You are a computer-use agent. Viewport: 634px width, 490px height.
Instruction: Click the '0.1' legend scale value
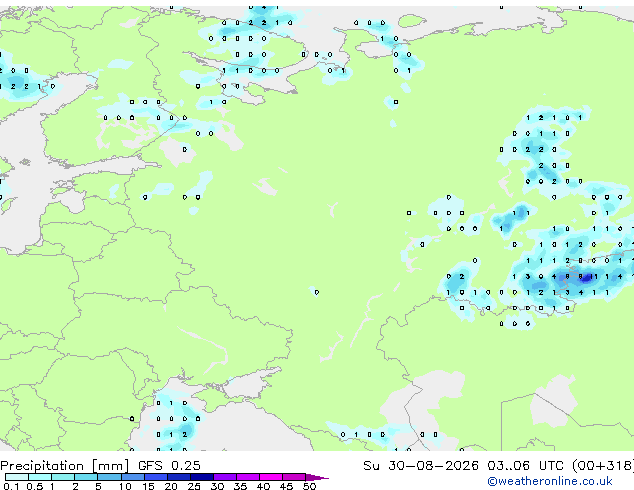click(11, 486)
